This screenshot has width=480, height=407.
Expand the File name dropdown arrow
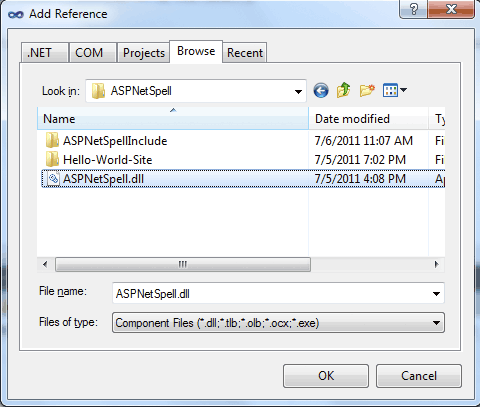click(436, 294)
